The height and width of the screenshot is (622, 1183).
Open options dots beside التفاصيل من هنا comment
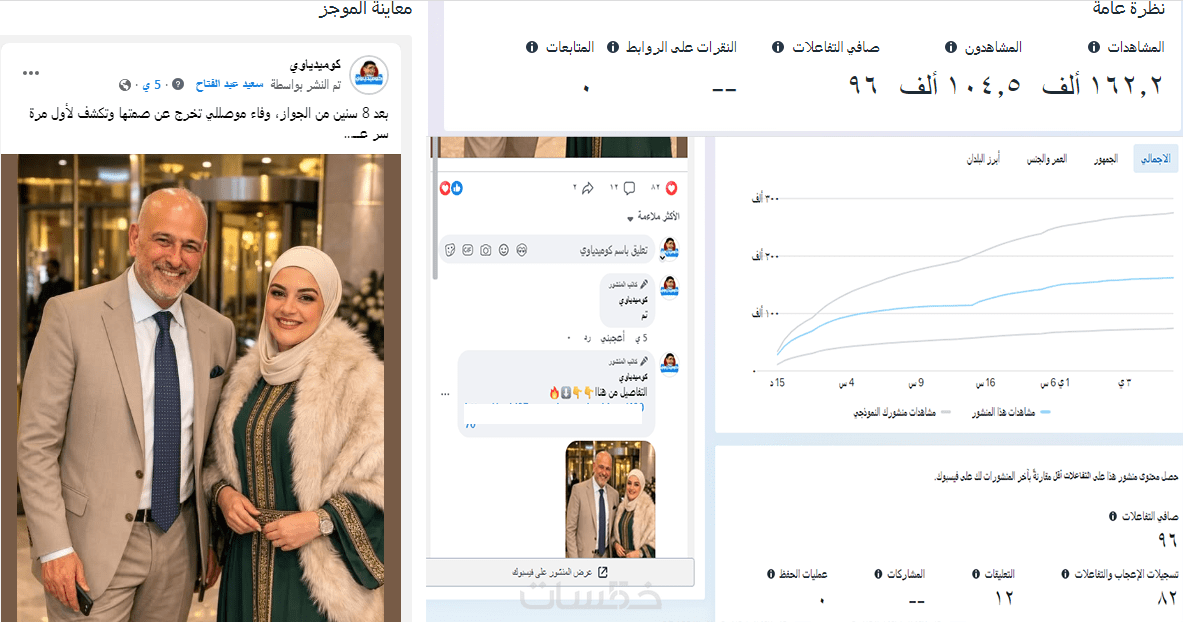(x=445, y=394)
